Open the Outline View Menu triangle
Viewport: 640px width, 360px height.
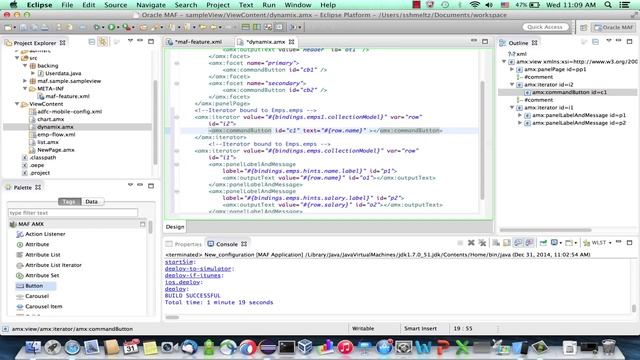coord(609,41)
